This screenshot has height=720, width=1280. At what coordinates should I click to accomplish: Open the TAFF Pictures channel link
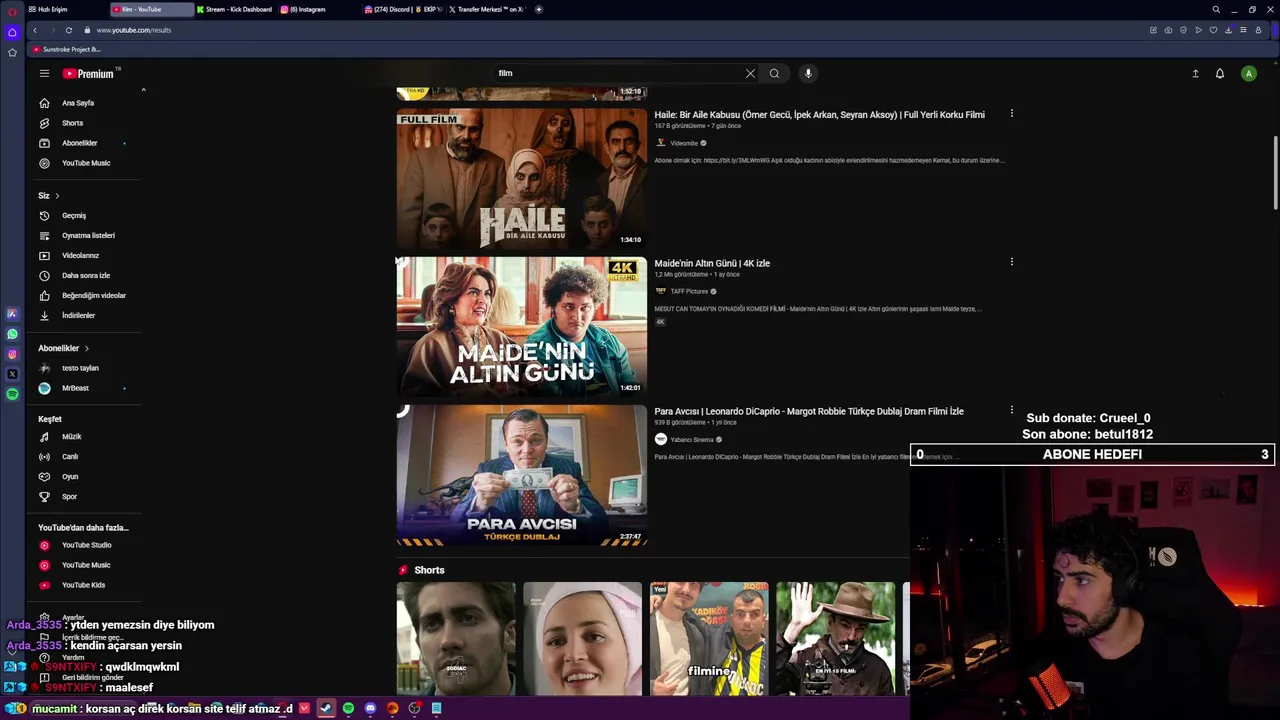(x=689, y=292)
